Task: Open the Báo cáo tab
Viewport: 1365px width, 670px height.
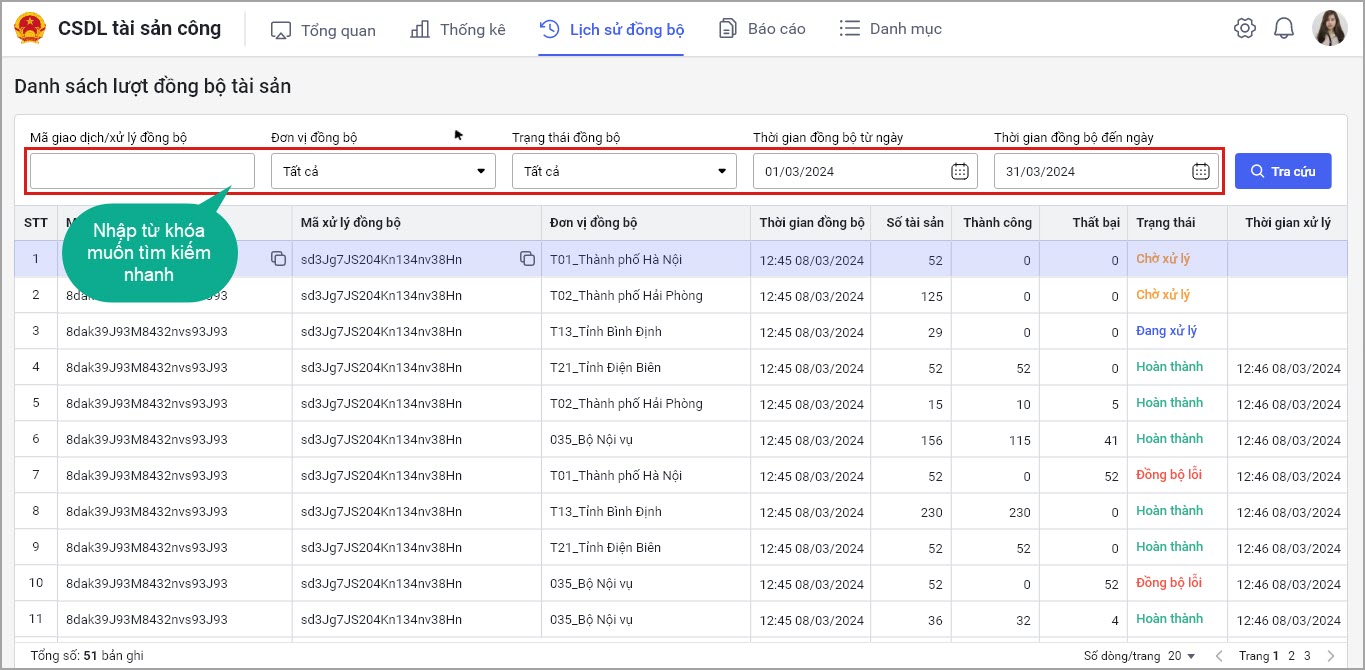Action: [x=762, y=29]
